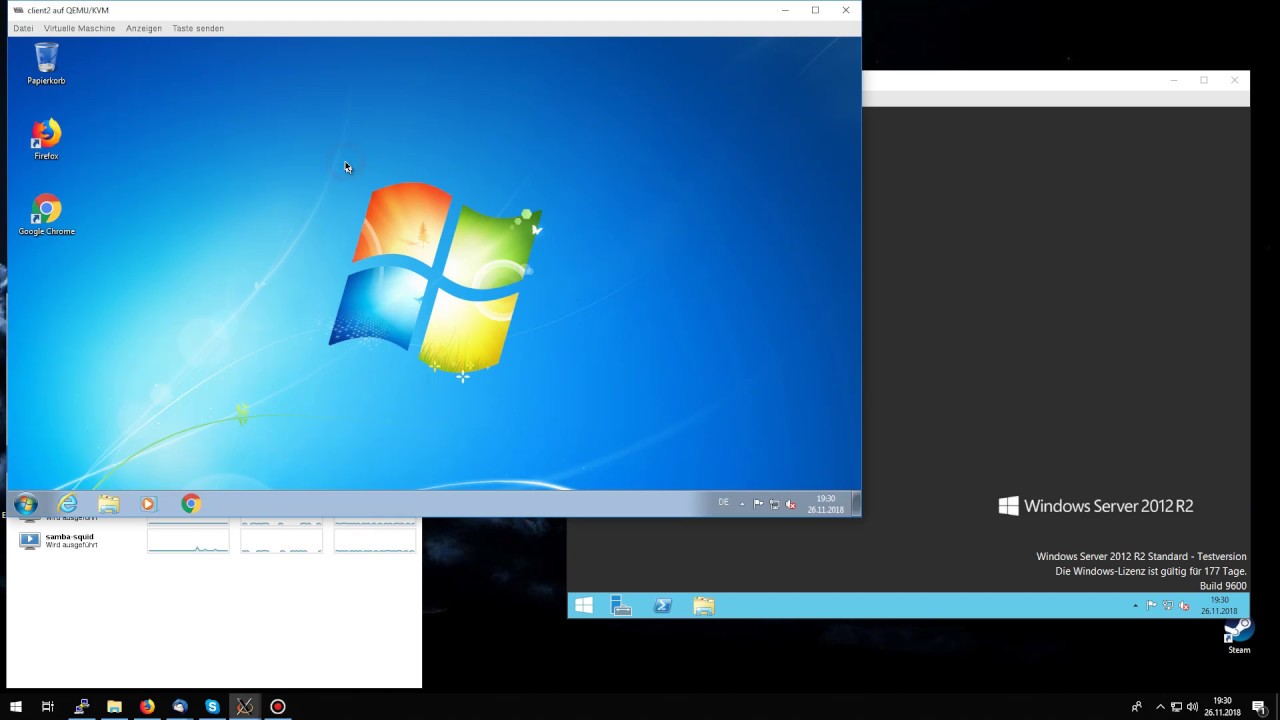Open the People icon in host tray
Screen dimensions: 1280x720
[1136, 707]
